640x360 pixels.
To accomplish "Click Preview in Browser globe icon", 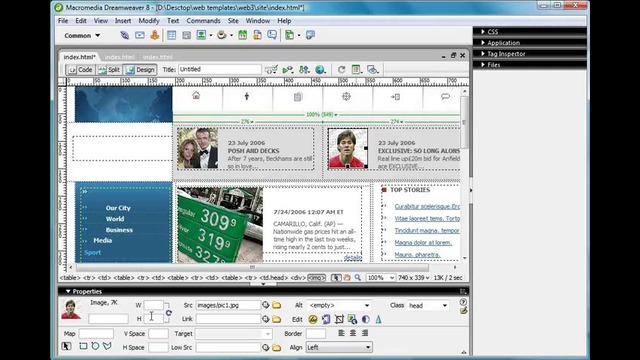I will [x=320, y=70].
